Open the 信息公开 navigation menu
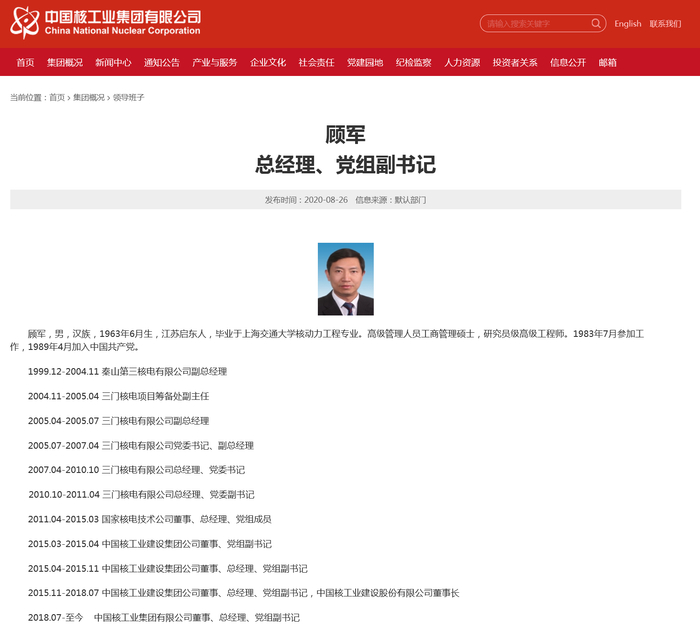700x637 pixels. tap(568, 62)
